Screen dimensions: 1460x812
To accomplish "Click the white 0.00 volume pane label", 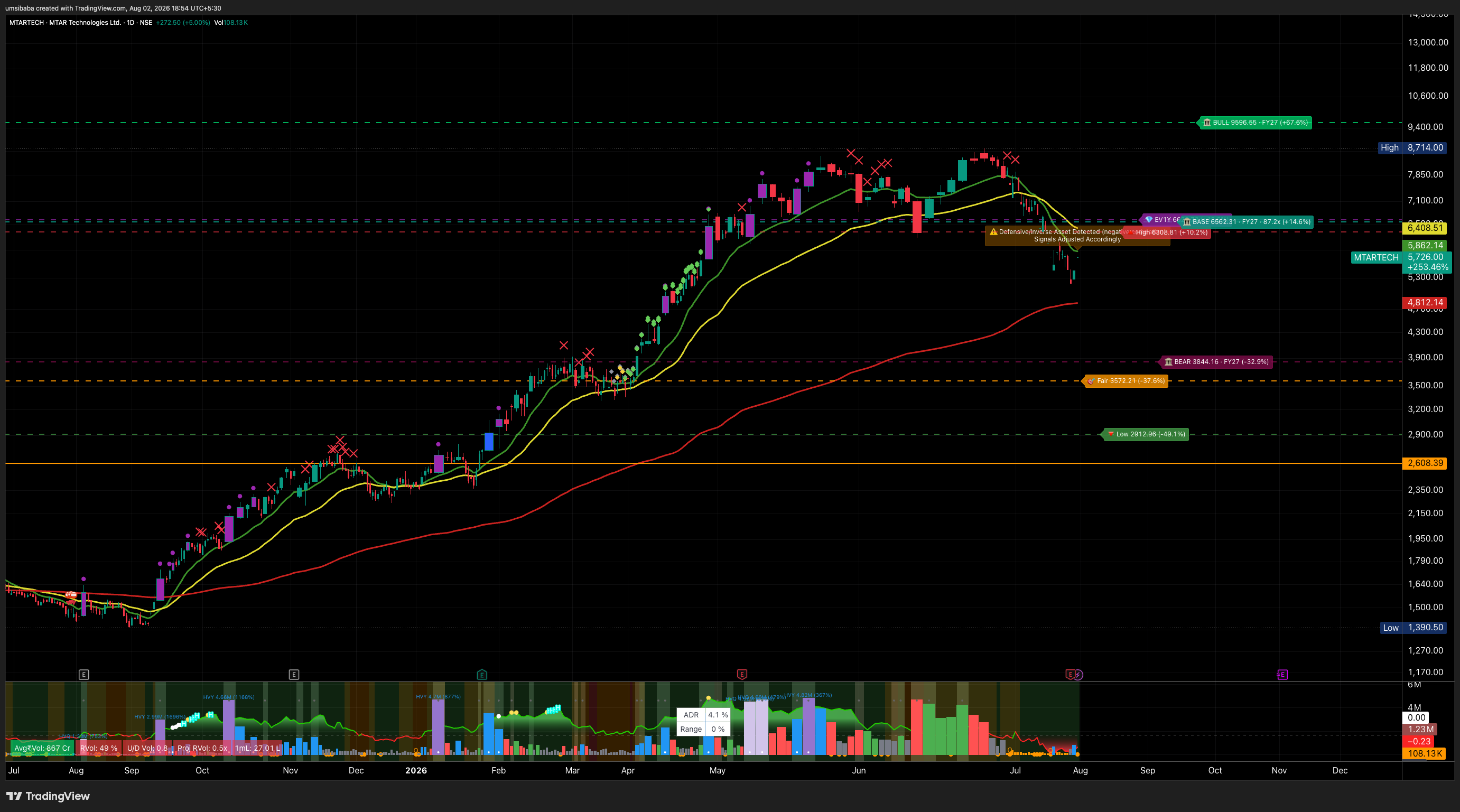I will (x=1416, y=717).
